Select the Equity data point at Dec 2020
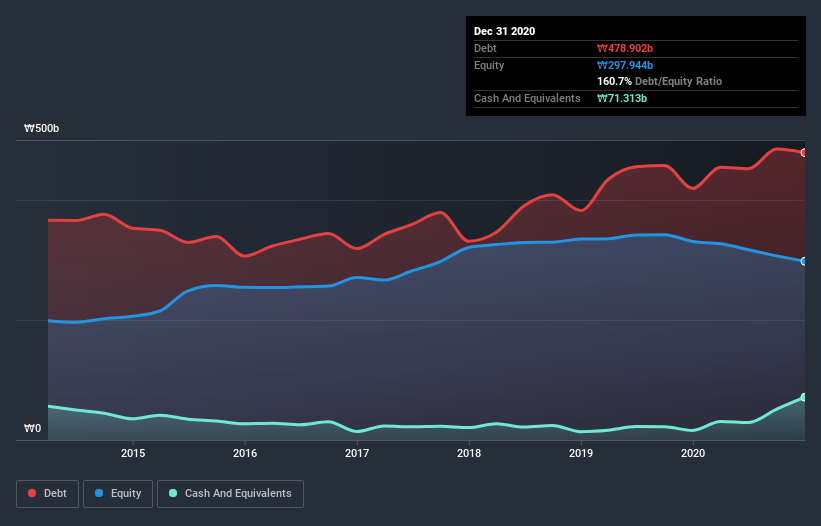The image size is (821, 526). click(804, 261)
